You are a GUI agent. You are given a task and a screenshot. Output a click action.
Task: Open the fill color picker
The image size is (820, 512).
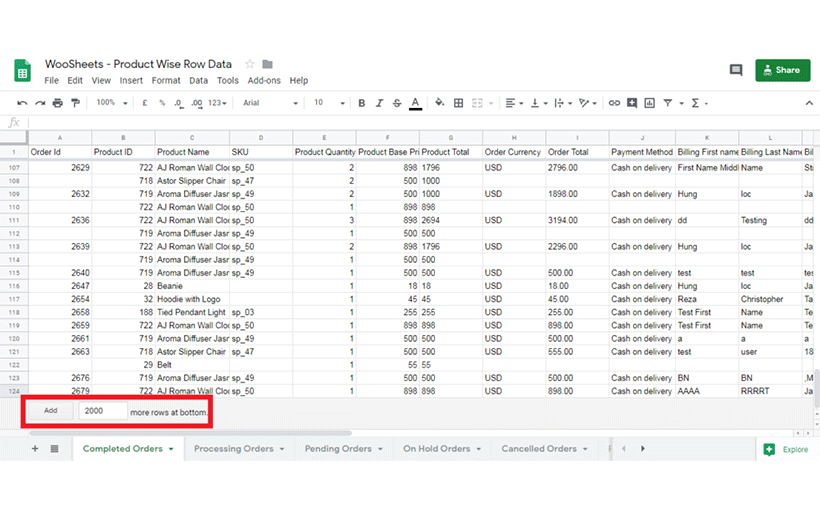tap(440, 103)
